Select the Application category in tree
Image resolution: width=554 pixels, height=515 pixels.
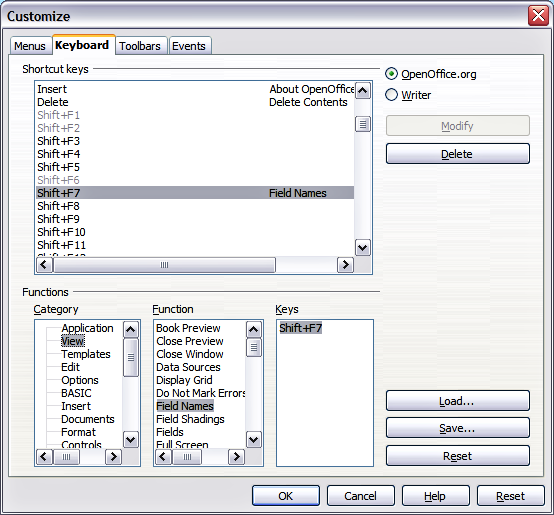coord(87,328)
